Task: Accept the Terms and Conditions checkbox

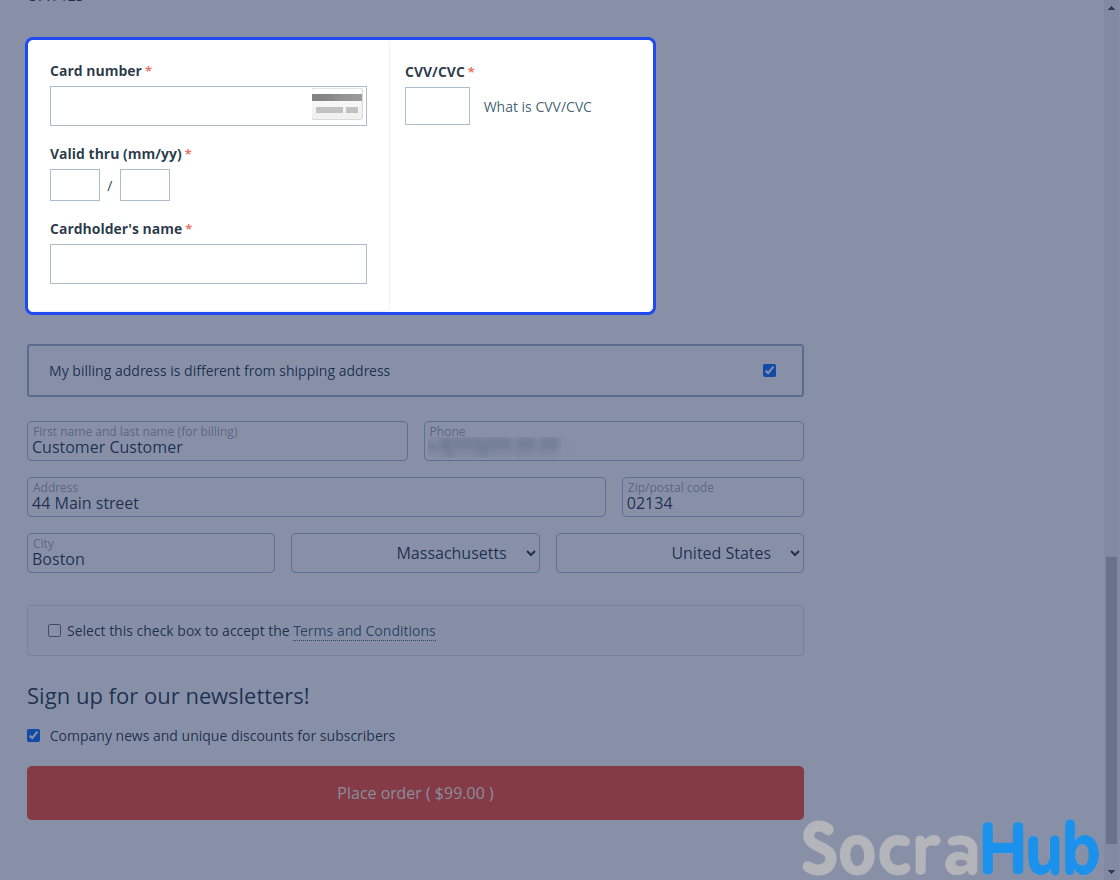Action: [x=55, y=631]
